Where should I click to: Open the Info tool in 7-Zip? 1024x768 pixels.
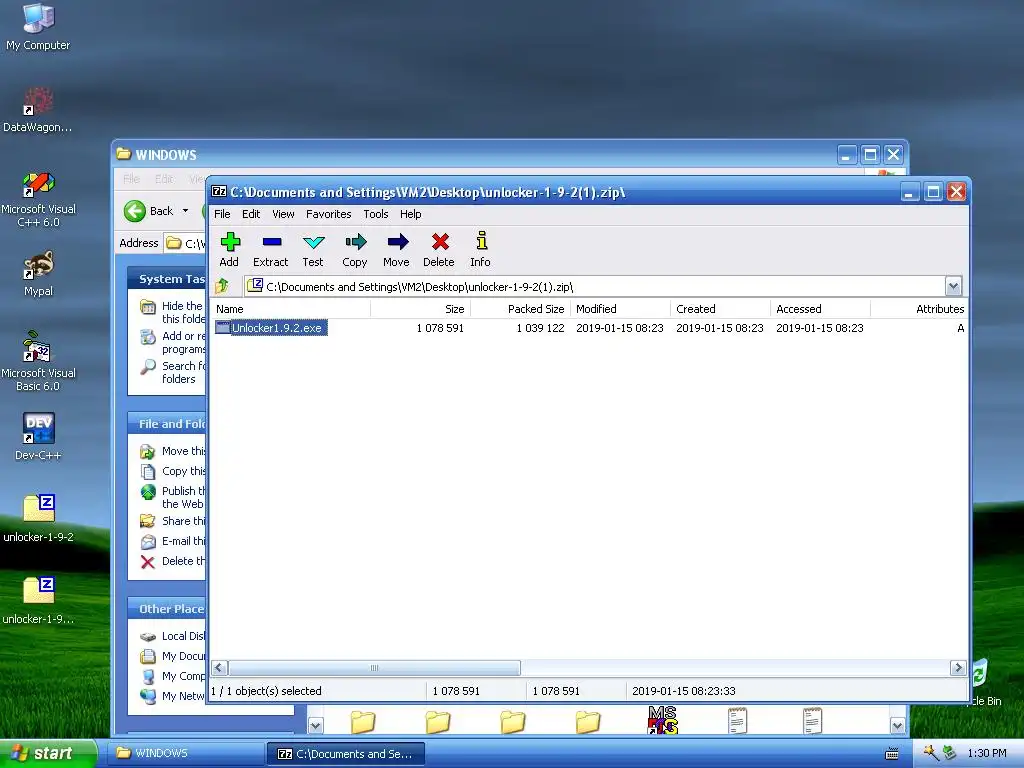[x=481, y=241]
